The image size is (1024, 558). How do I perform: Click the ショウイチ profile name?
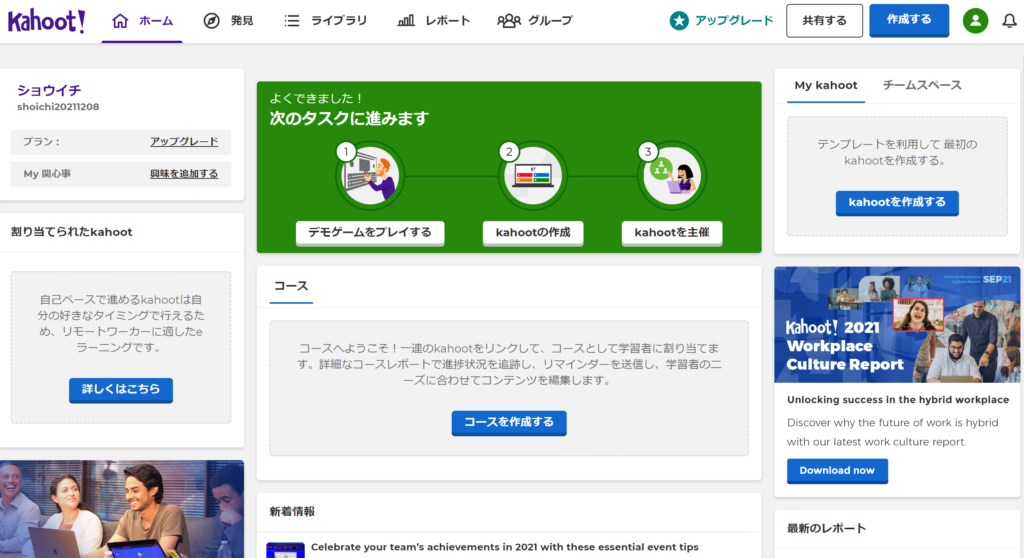coord(49,90)
